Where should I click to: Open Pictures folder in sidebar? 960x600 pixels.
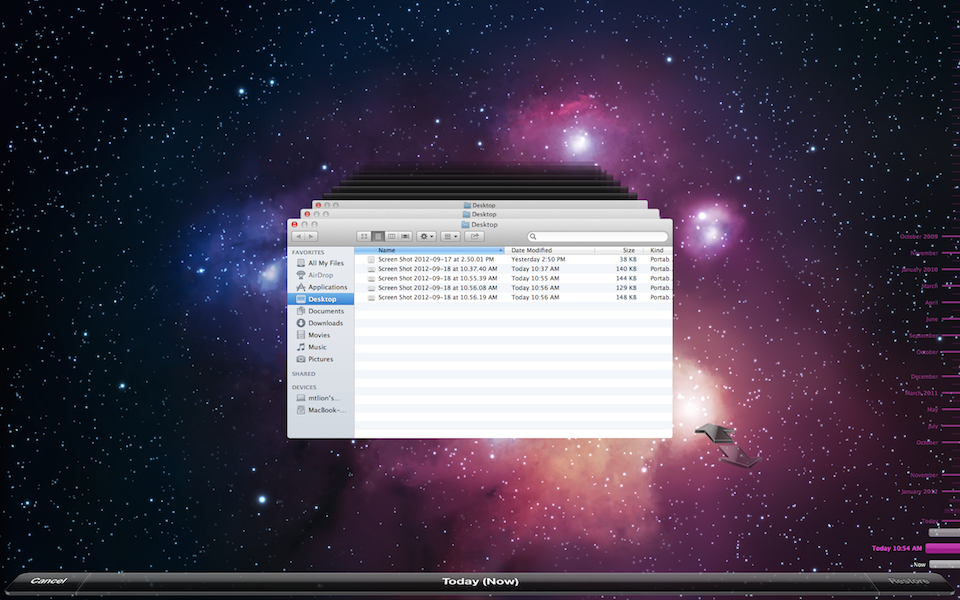(x=320, y=359)
